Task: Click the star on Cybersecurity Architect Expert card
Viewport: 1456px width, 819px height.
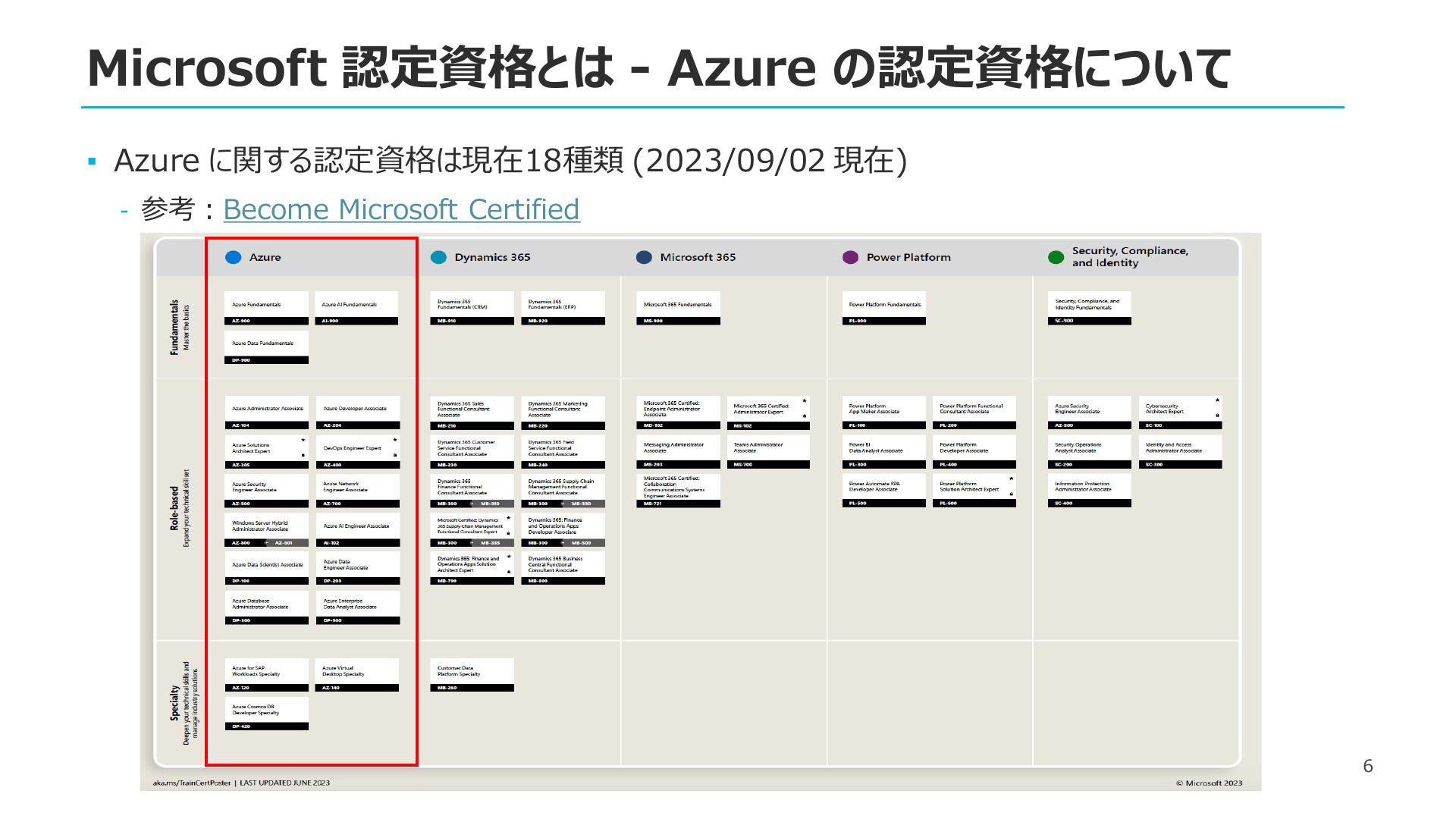Action: click(1217, 400)
